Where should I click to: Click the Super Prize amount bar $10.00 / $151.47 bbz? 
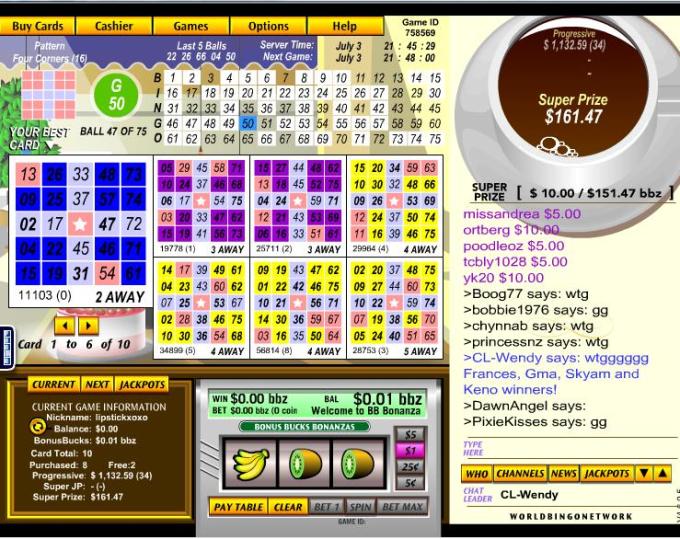coord(595,193)
